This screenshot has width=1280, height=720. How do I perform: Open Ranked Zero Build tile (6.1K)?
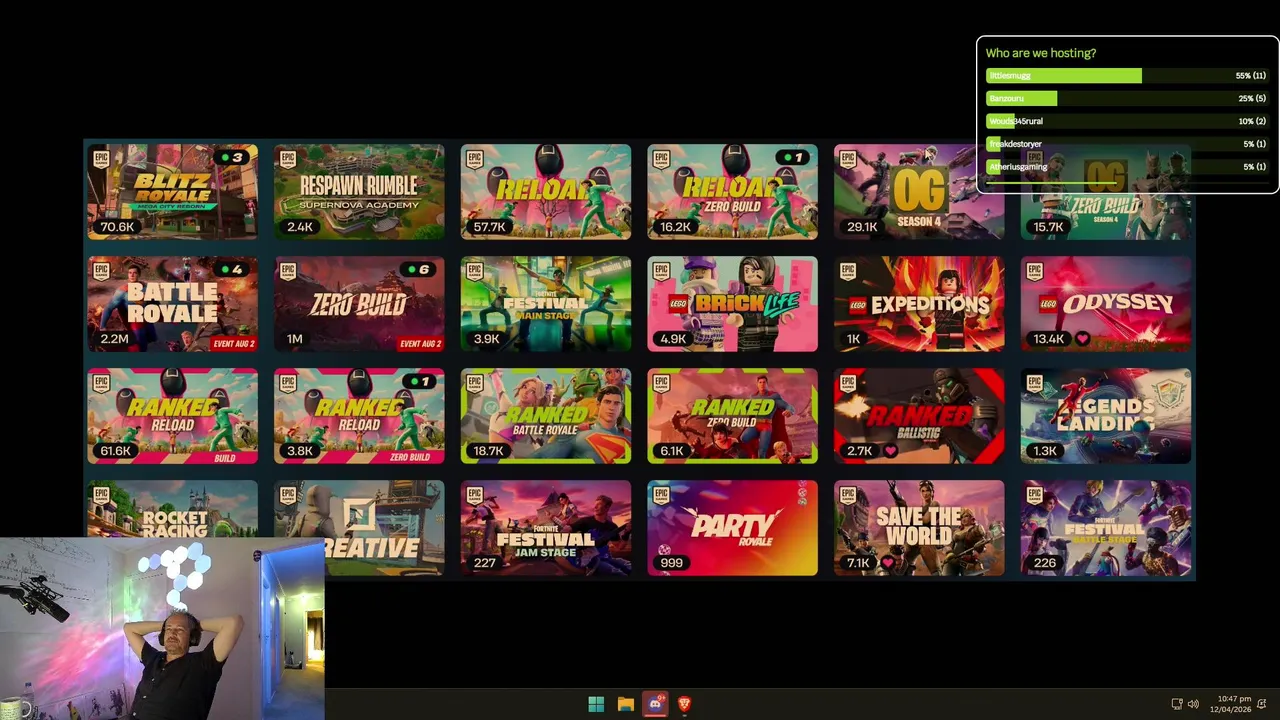(x=732, y=416)
